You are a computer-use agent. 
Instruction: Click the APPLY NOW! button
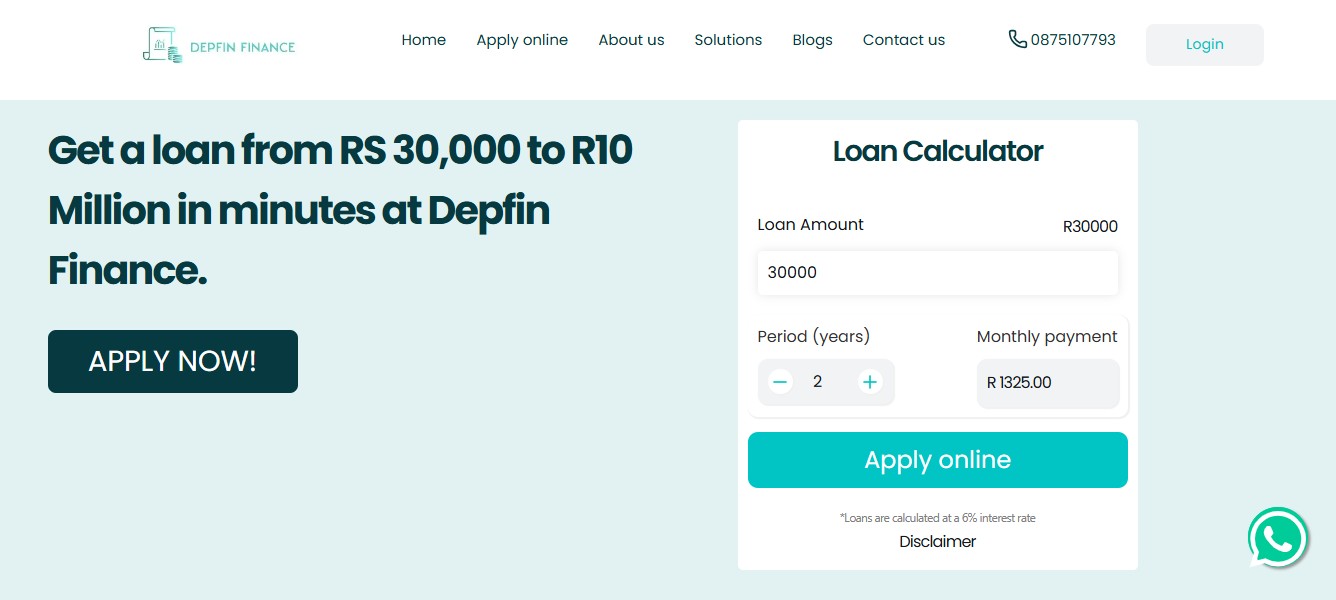[x=173, y=361]
